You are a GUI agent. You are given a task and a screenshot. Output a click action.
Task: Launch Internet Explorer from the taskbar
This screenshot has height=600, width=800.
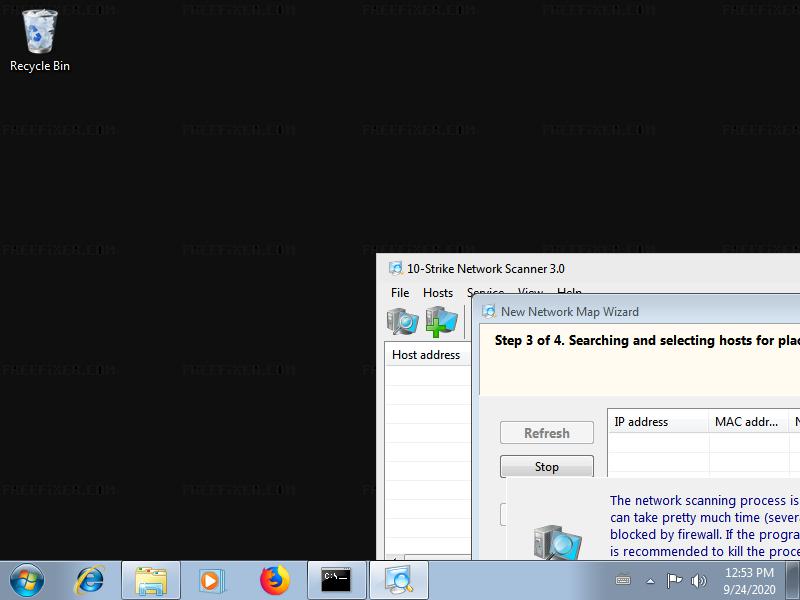coord(91,580)
